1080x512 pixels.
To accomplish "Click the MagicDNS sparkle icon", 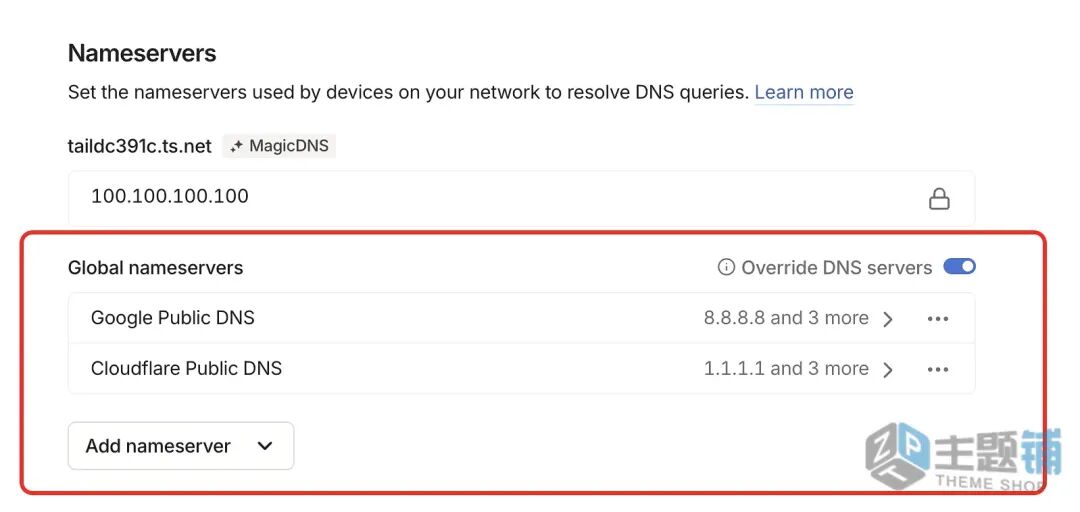I will [x=236, y=146].
